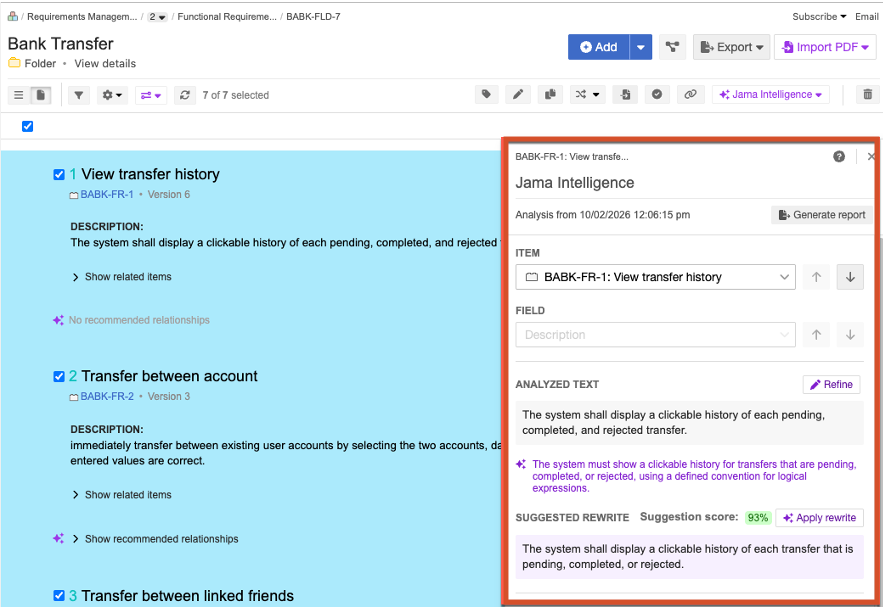883x609 pixels.
Task: Apply the suggested rewrite
Action: coord(819,518)
